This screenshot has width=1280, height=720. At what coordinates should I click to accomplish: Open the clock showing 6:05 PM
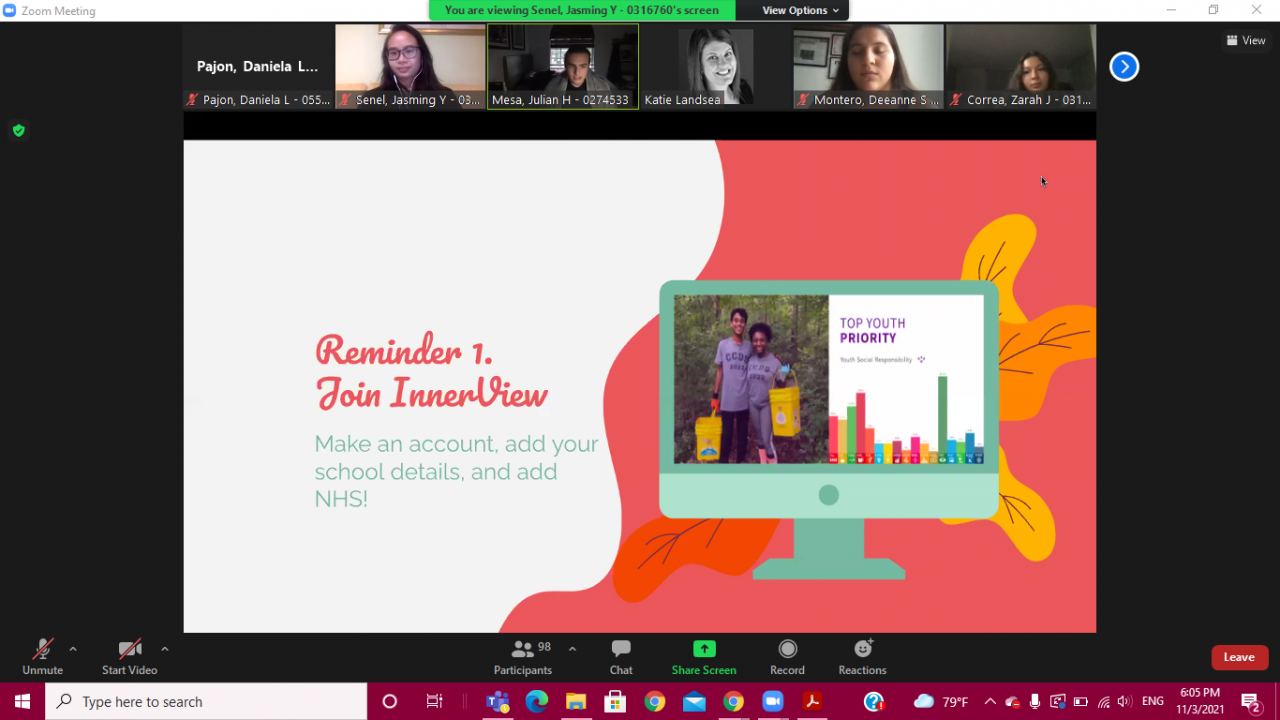pyautogui.click(x=1199, y=701)
